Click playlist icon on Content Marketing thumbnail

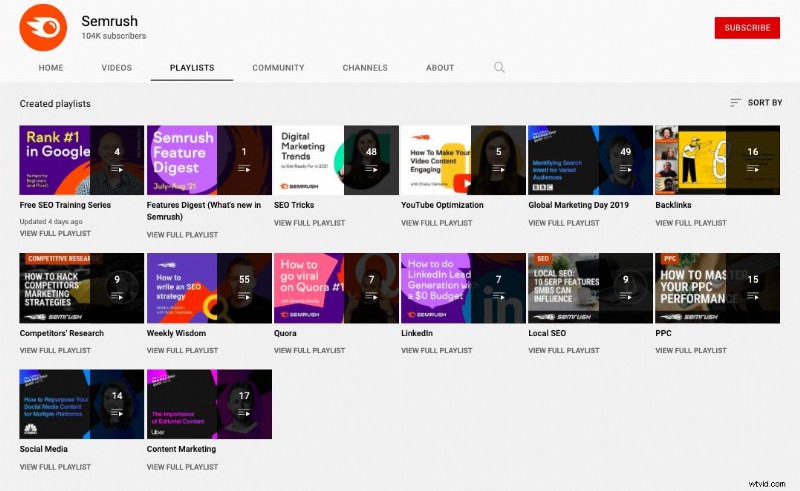(244, 412)
